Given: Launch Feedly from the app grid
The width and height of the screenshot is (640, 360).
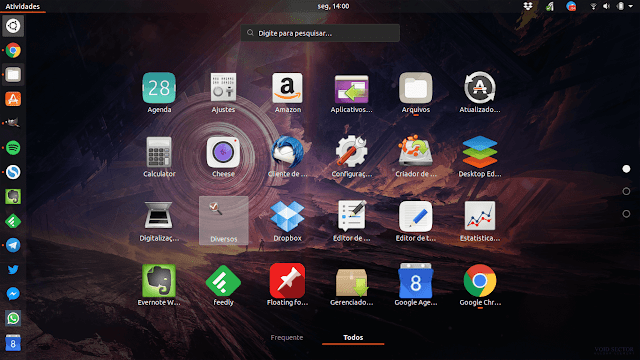Looking at the screenshot, I should pyautogui.click(x=223, y=280).
